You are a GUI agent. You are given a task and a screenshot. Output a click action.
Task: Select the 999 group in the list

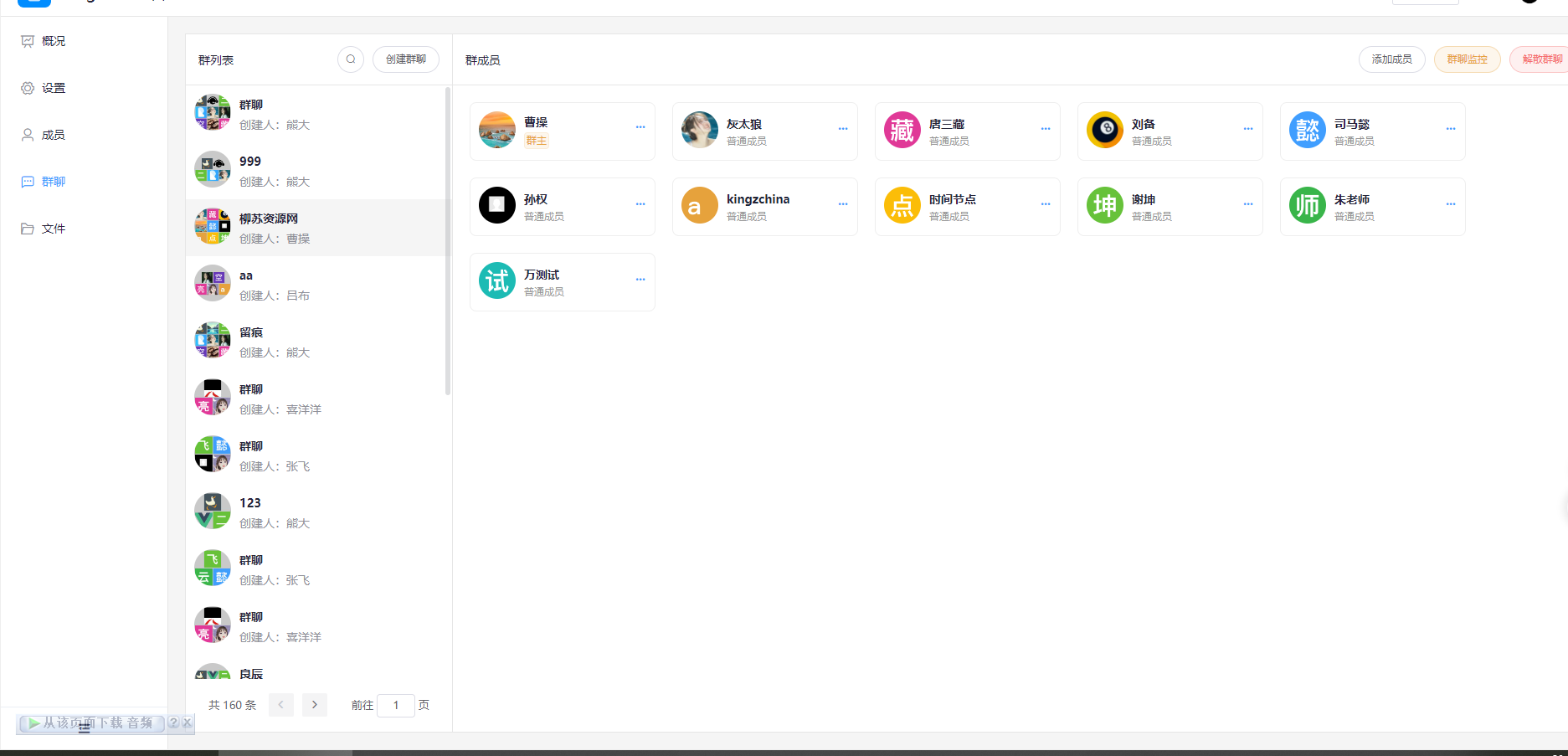(316, 171)
